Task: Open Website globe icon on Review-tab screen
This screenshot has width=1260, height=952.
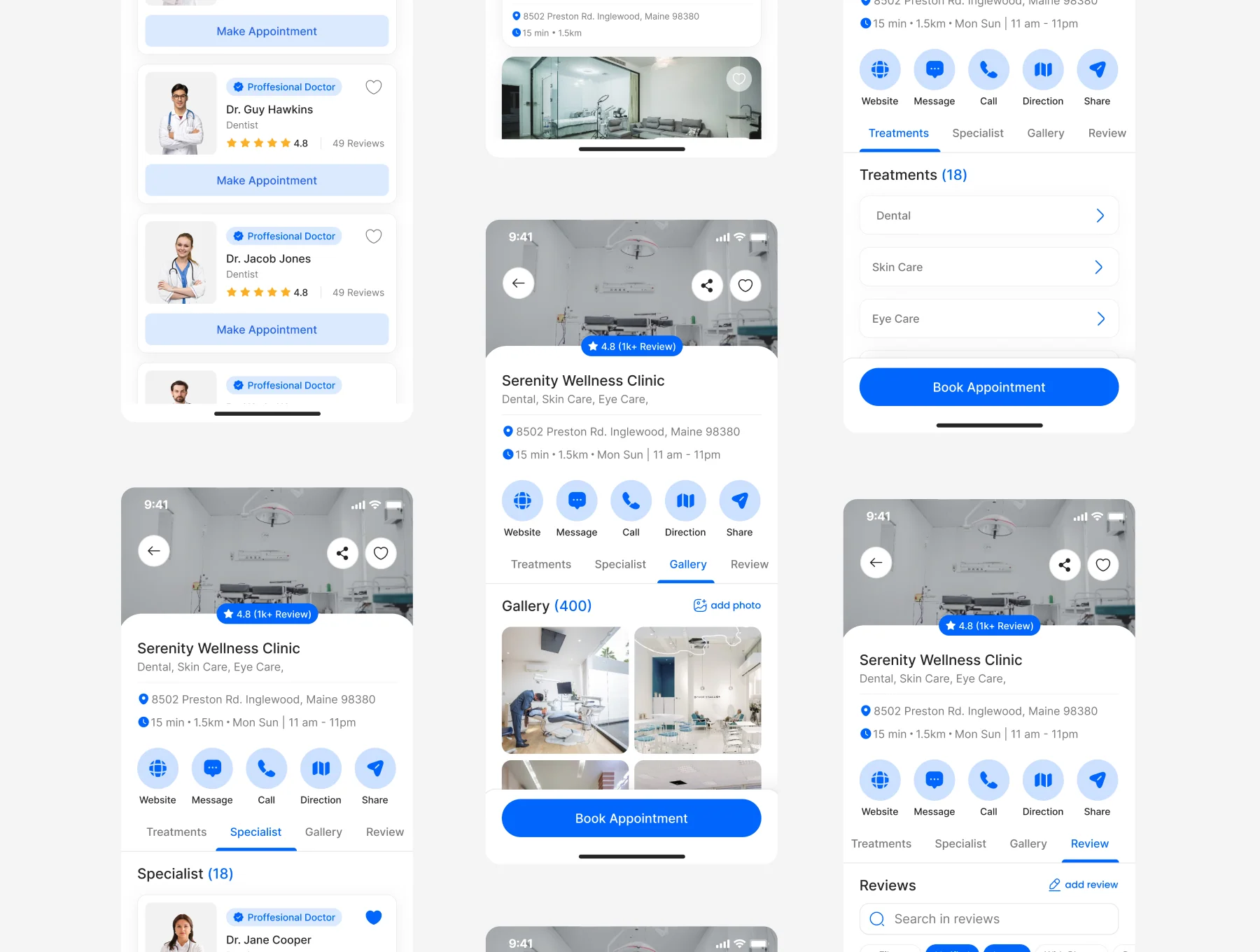Action: [880, 780]
